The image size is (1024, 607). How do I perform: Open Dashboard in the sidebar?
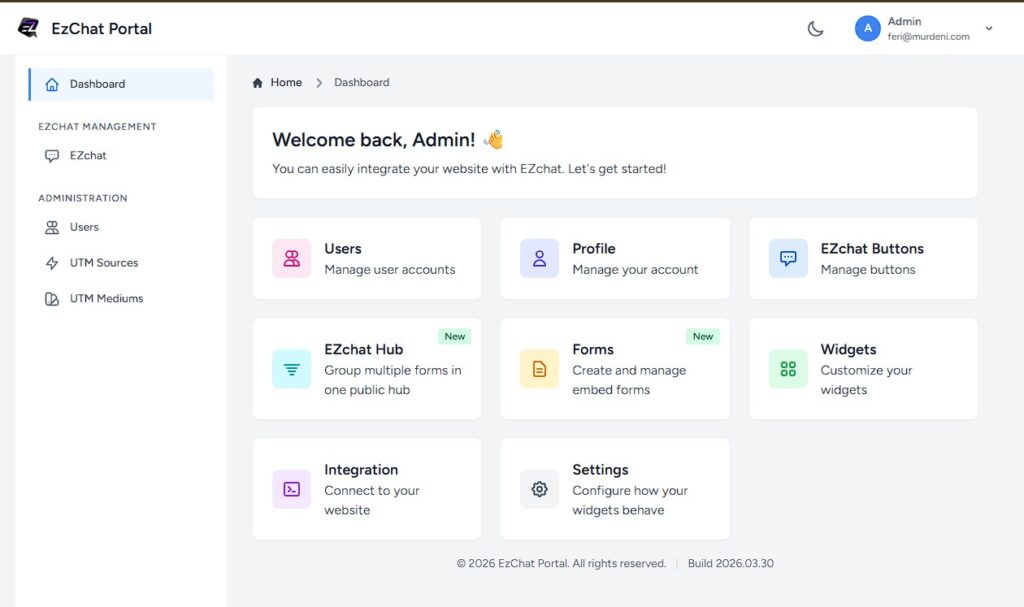click(x=97, y=84)
